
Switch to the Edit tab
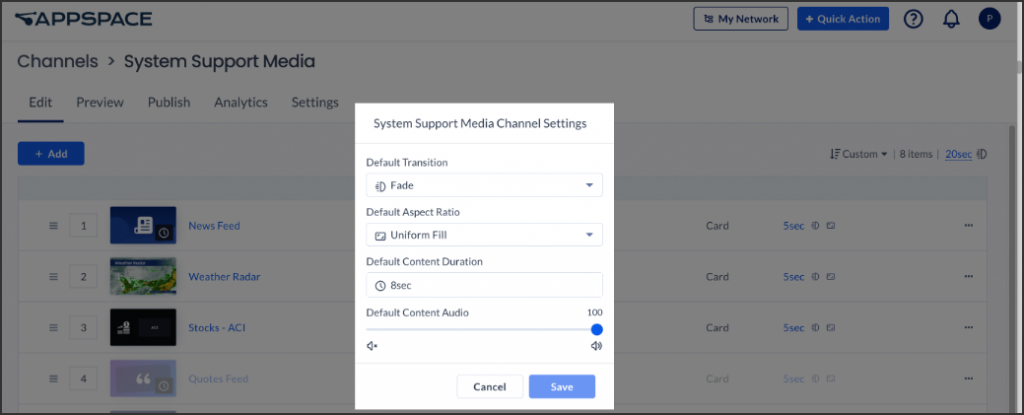point(40,103)
